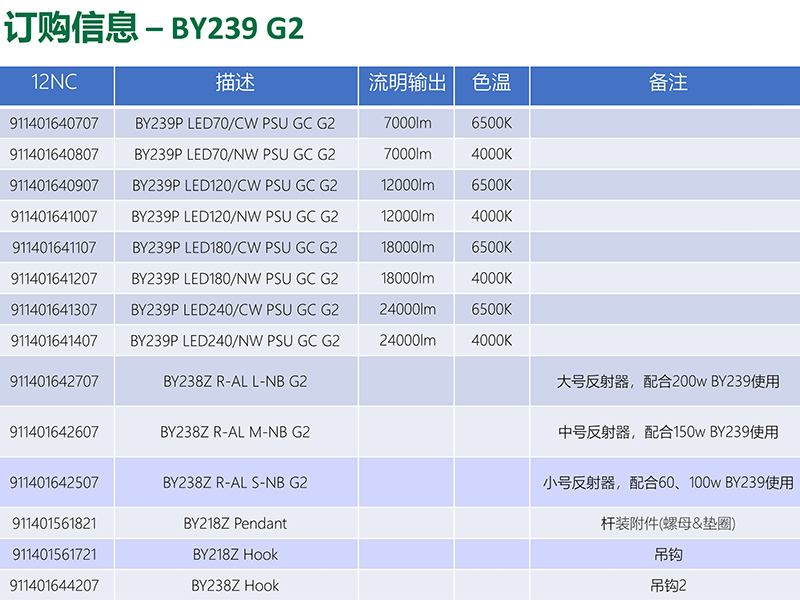Select order code 911401641307

[54, 310]
